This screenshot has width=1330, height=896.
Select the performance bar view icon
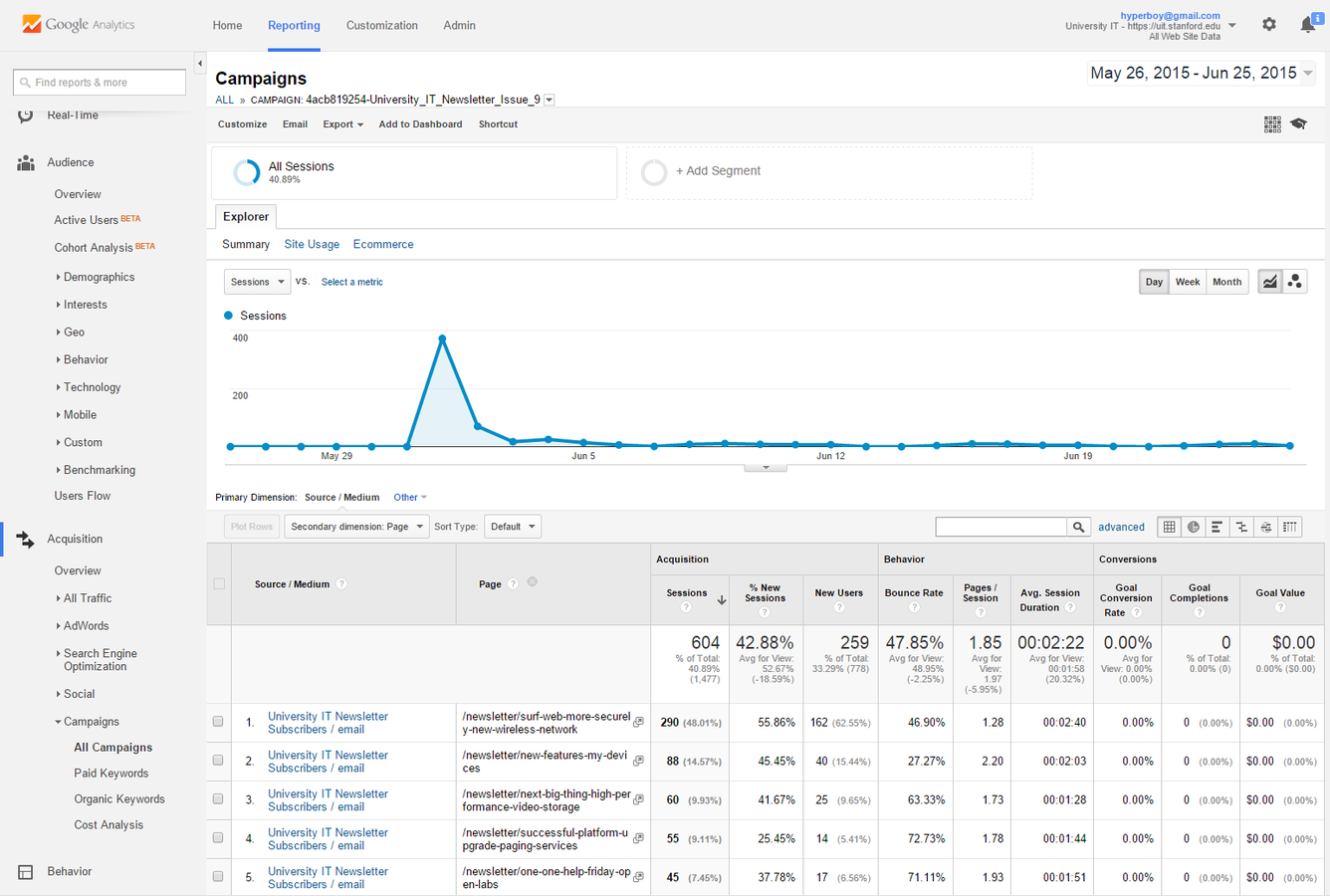[1218, 527]
